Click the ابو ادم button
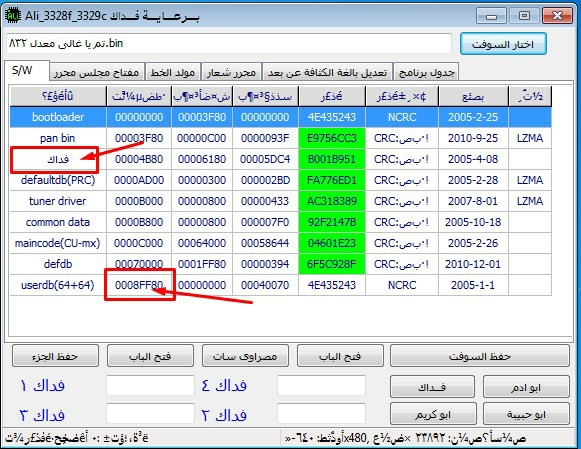The height and width of the screenshot is (449, 581). point(526,387)
